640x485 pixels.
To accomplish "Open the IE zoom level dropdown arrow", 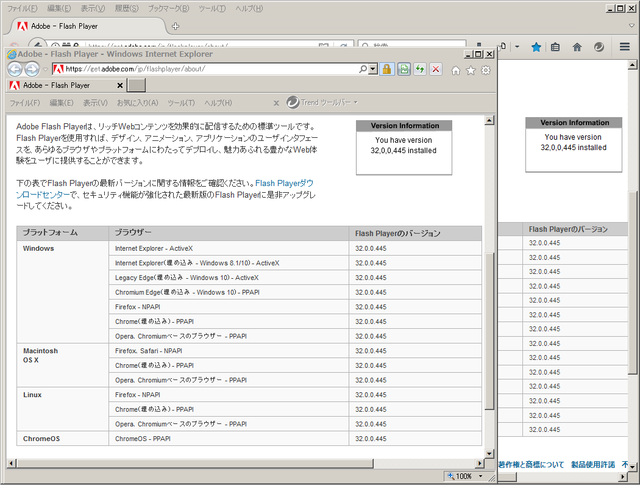I will click(480, 476).
